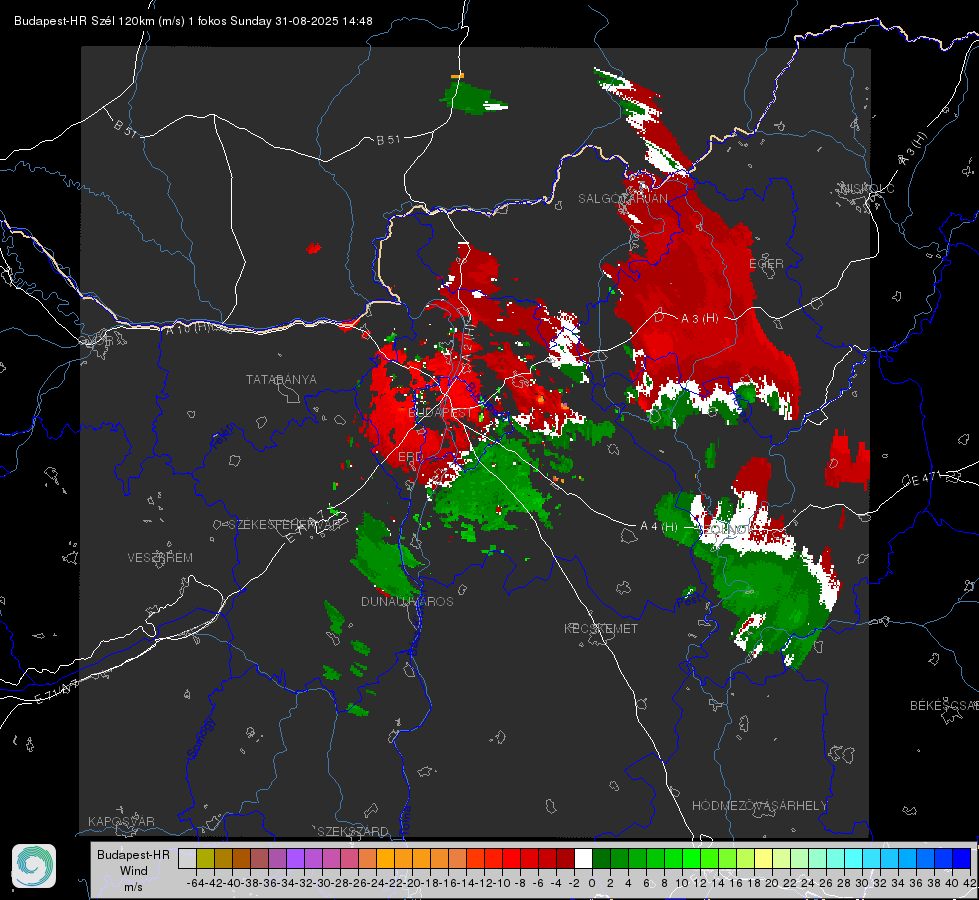Screen dimensions: 979x900
Task: Click the BUDAPEST city label
Action: click(x=440, y=413)
